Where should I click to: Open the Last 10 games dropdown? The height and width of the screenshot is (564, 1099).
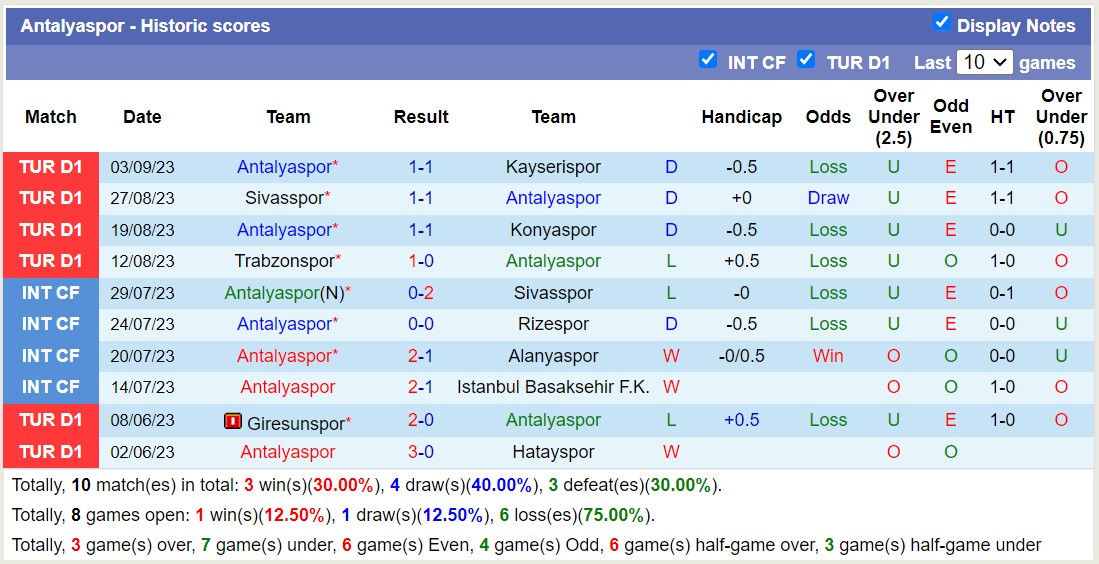[x=984, y=62]
